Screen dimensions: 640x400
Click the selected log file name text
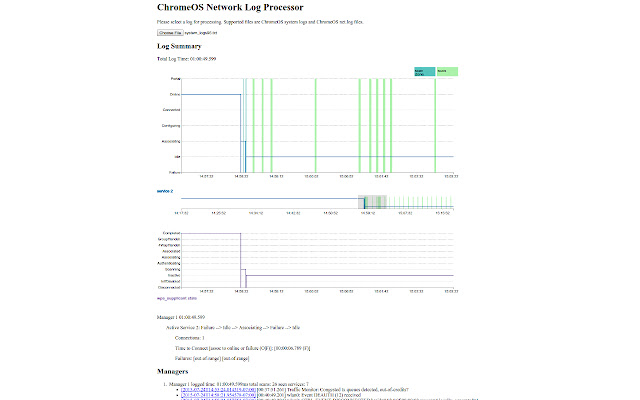pos(201,33)
